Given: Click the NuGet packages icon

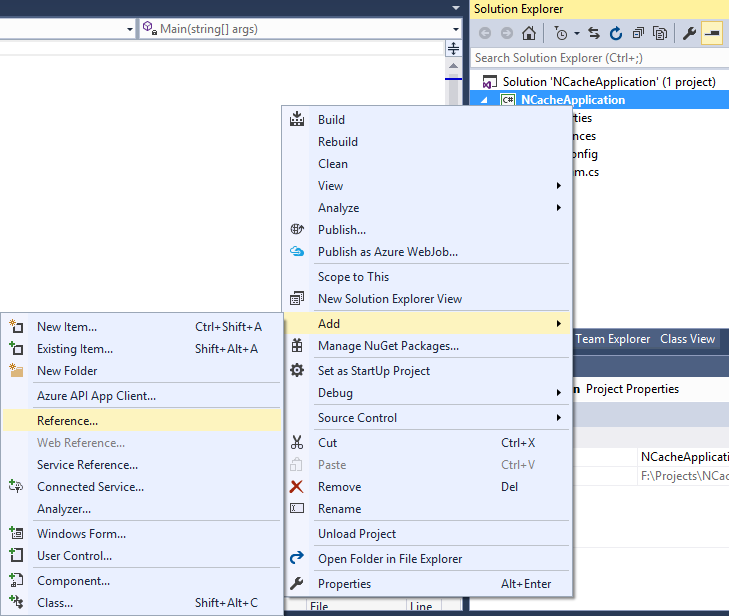Looking at the screenshot, I should click(297, 345).
